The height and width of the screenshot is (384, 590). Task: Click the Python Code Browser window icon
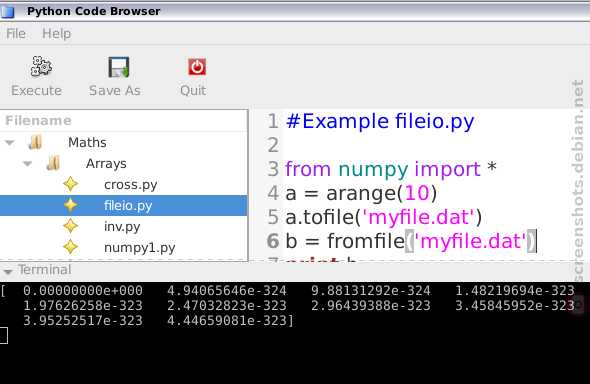coord(7,12)
